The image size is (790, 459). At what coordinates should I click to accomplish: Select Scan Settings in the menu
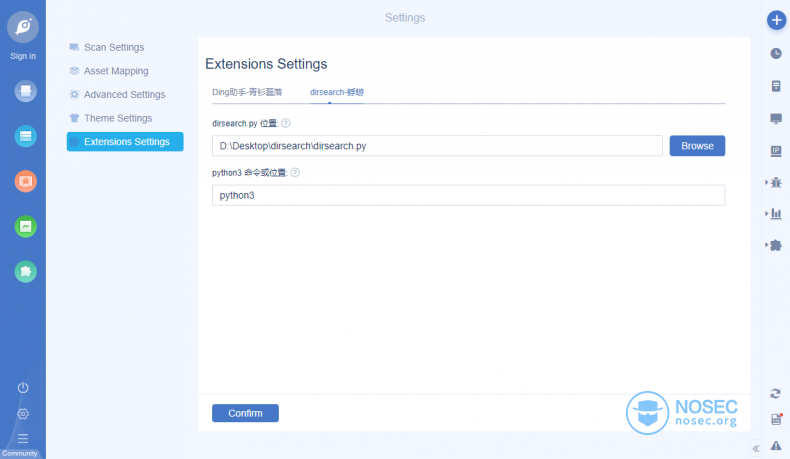(114, 47)
